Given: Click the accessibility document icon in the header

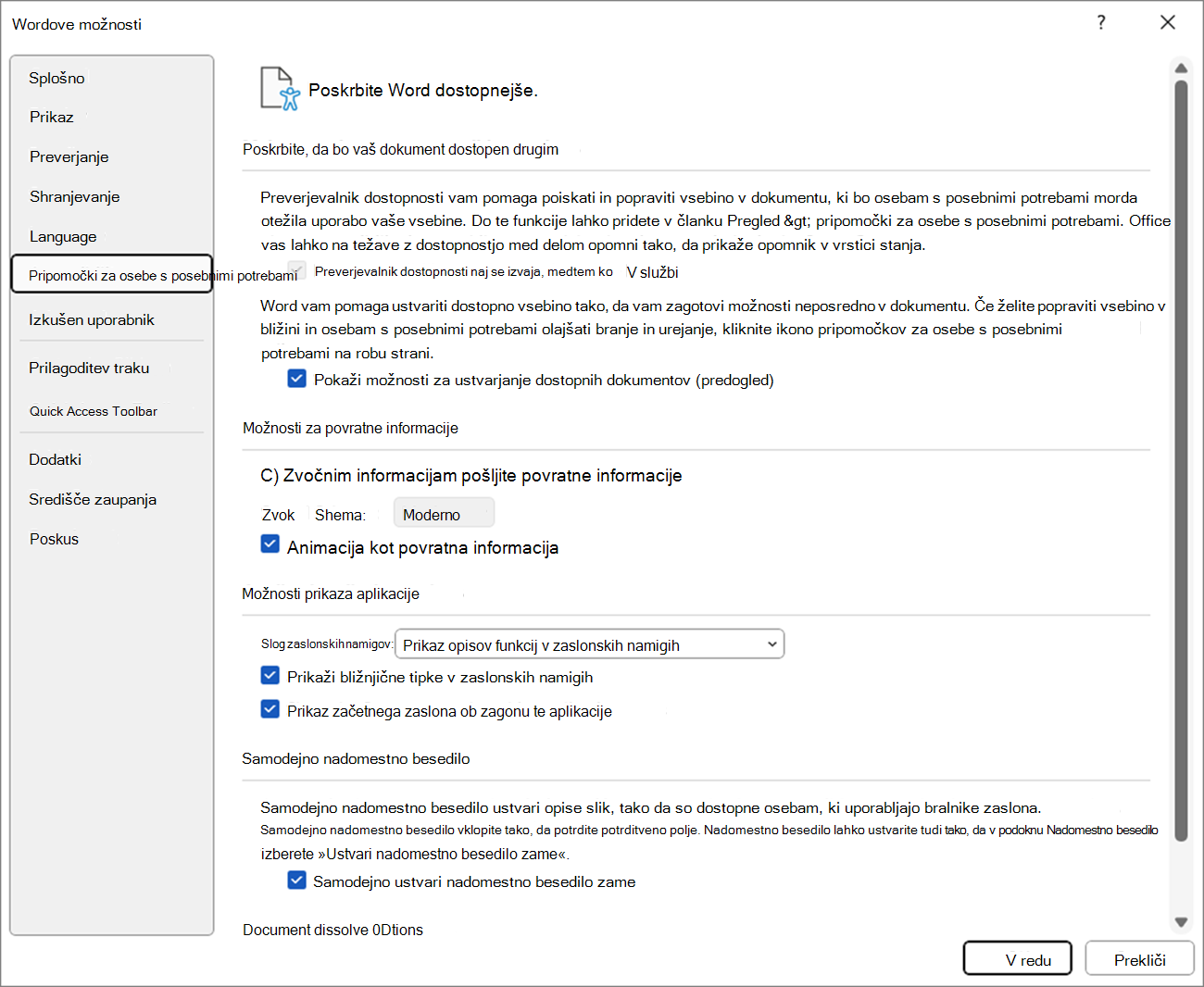Looking at the screenshot, I should tap(280, 89).
